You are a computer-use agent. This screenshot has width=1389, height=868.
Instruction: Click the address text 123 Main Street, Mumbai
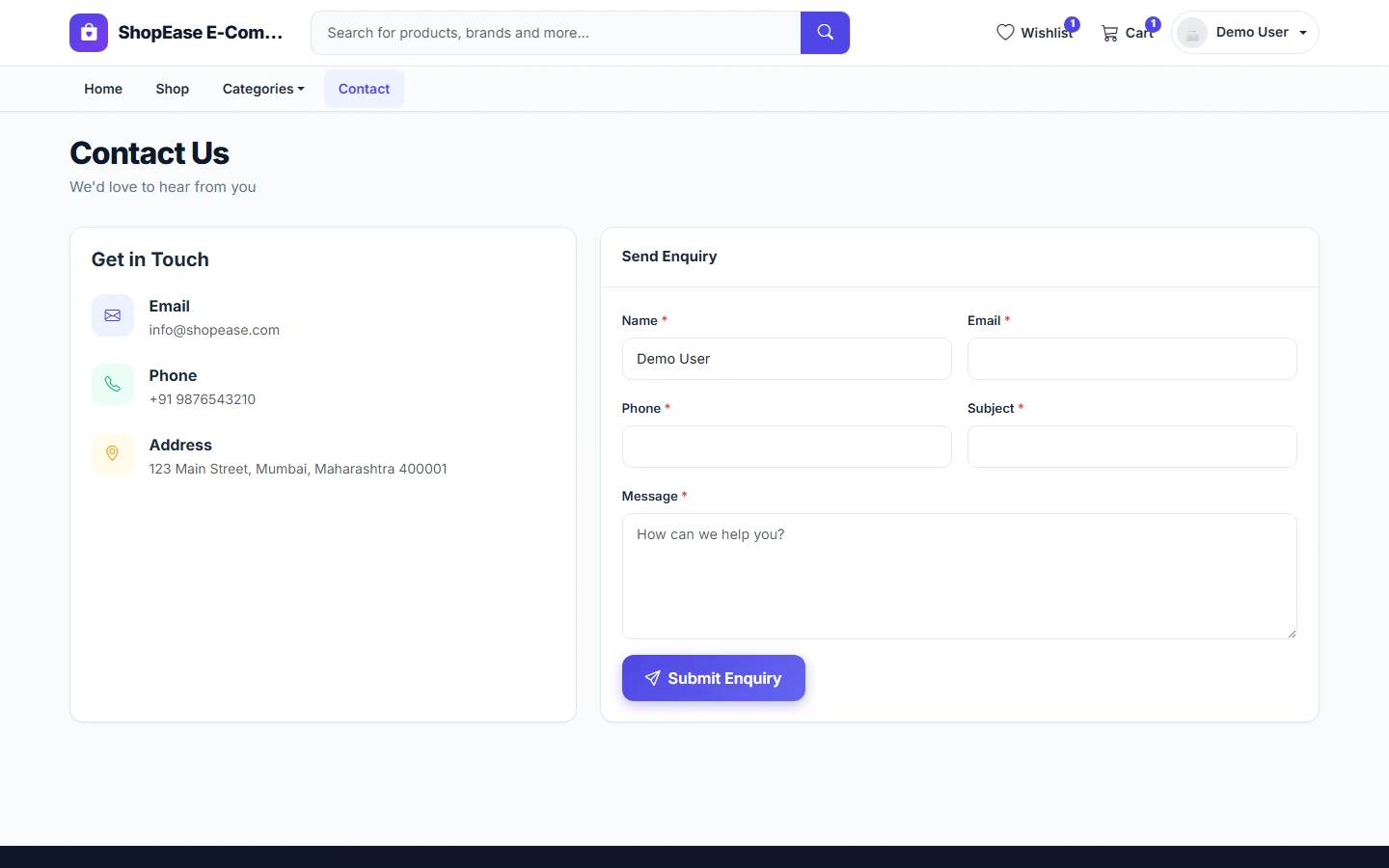tap(298, 469)
